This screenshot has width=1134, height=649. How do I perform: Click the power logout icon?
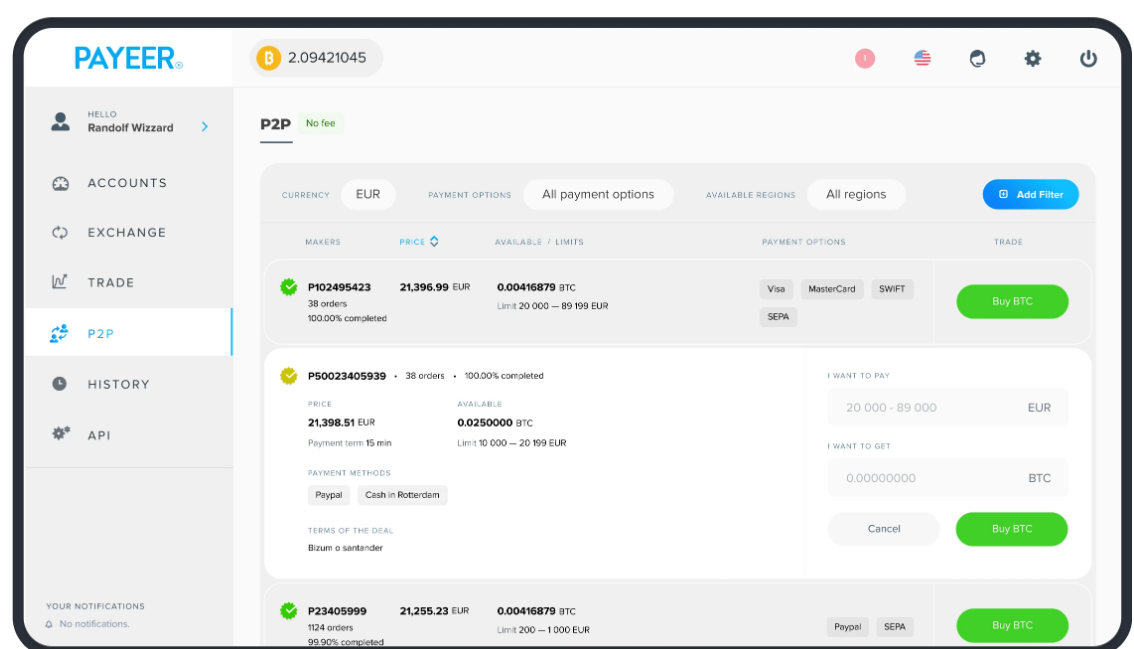point(1088,59)
